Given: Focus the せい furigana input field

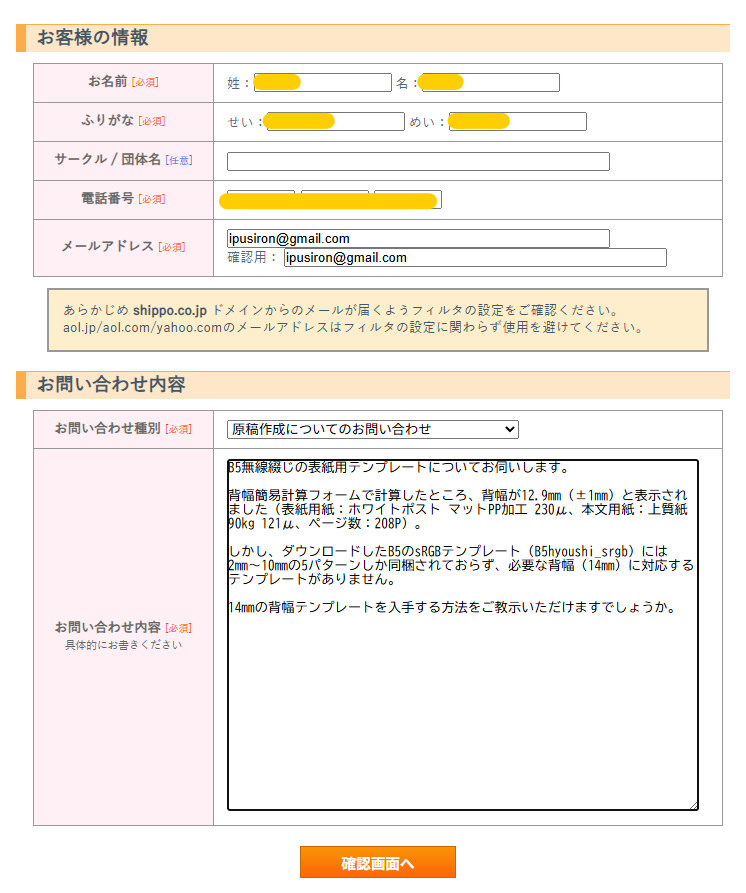Looking at the screenshot, I should click(334, 122).
